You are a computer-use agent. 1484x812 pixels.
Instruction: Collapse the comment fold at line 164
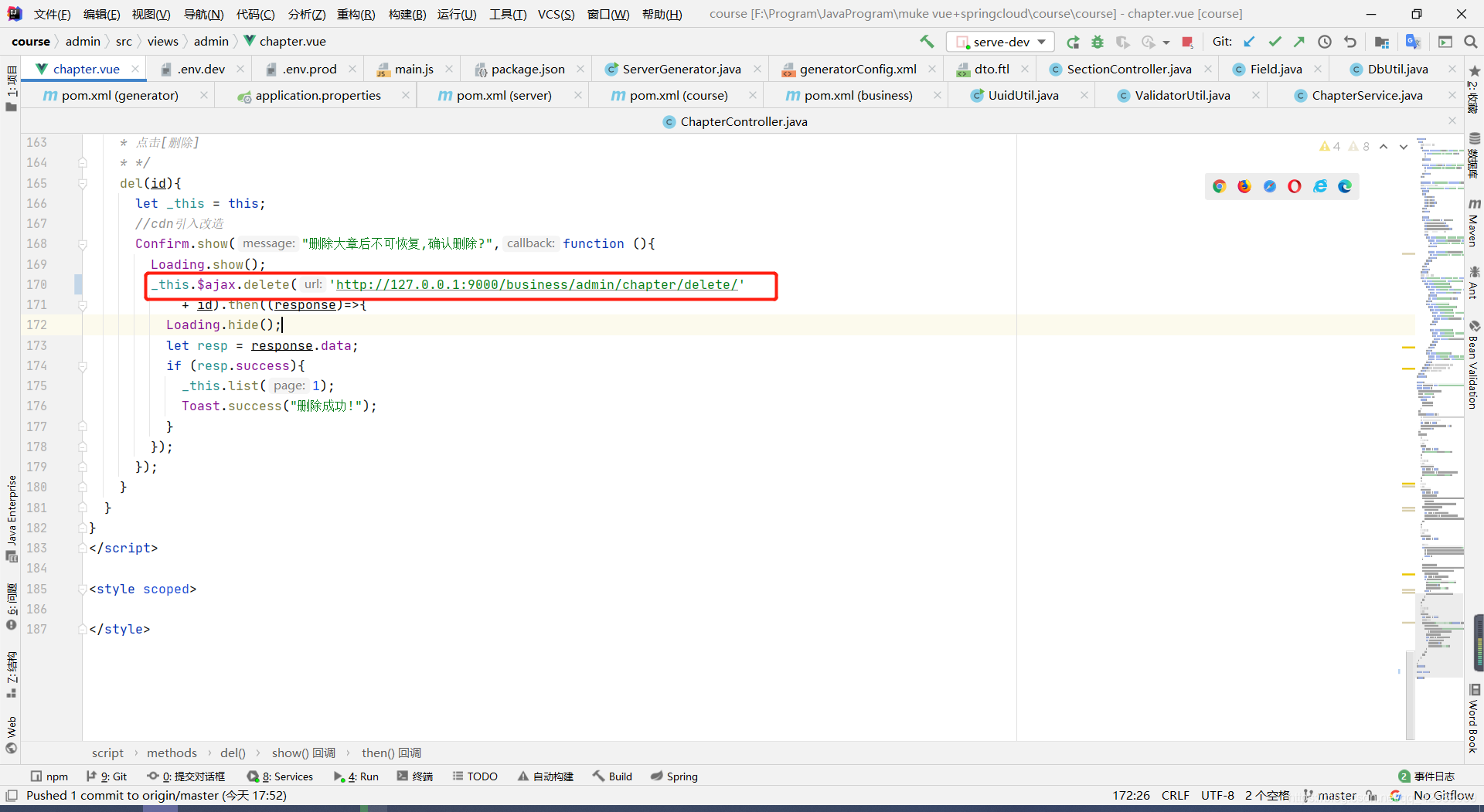click(82, 163)
